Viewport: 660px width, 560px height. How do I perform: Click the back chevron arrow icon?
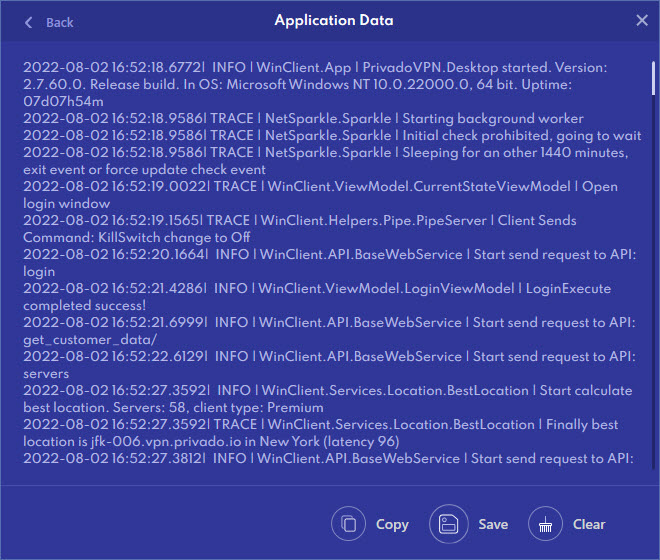pyautogui.click(x=29, y=22)
